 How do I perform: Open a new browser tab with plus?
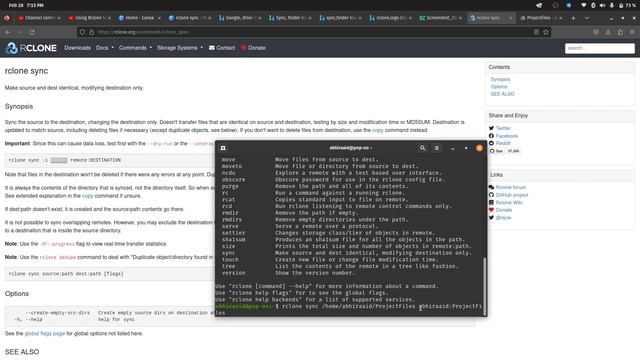(x=573, y=18)
